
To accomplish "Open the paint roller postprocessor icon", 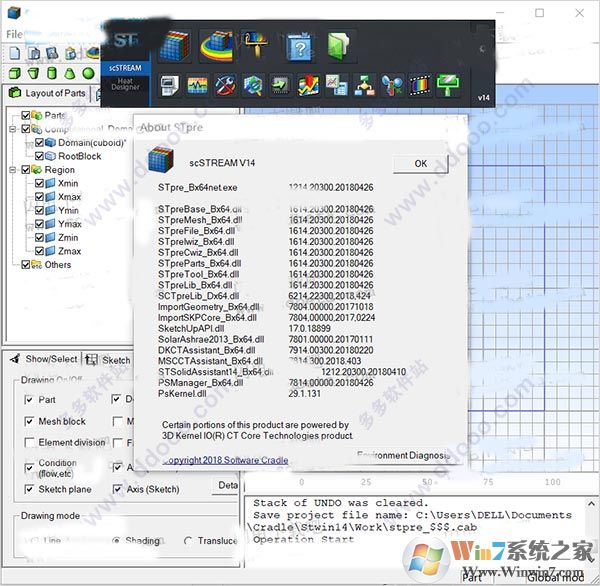I will (256, 45).
